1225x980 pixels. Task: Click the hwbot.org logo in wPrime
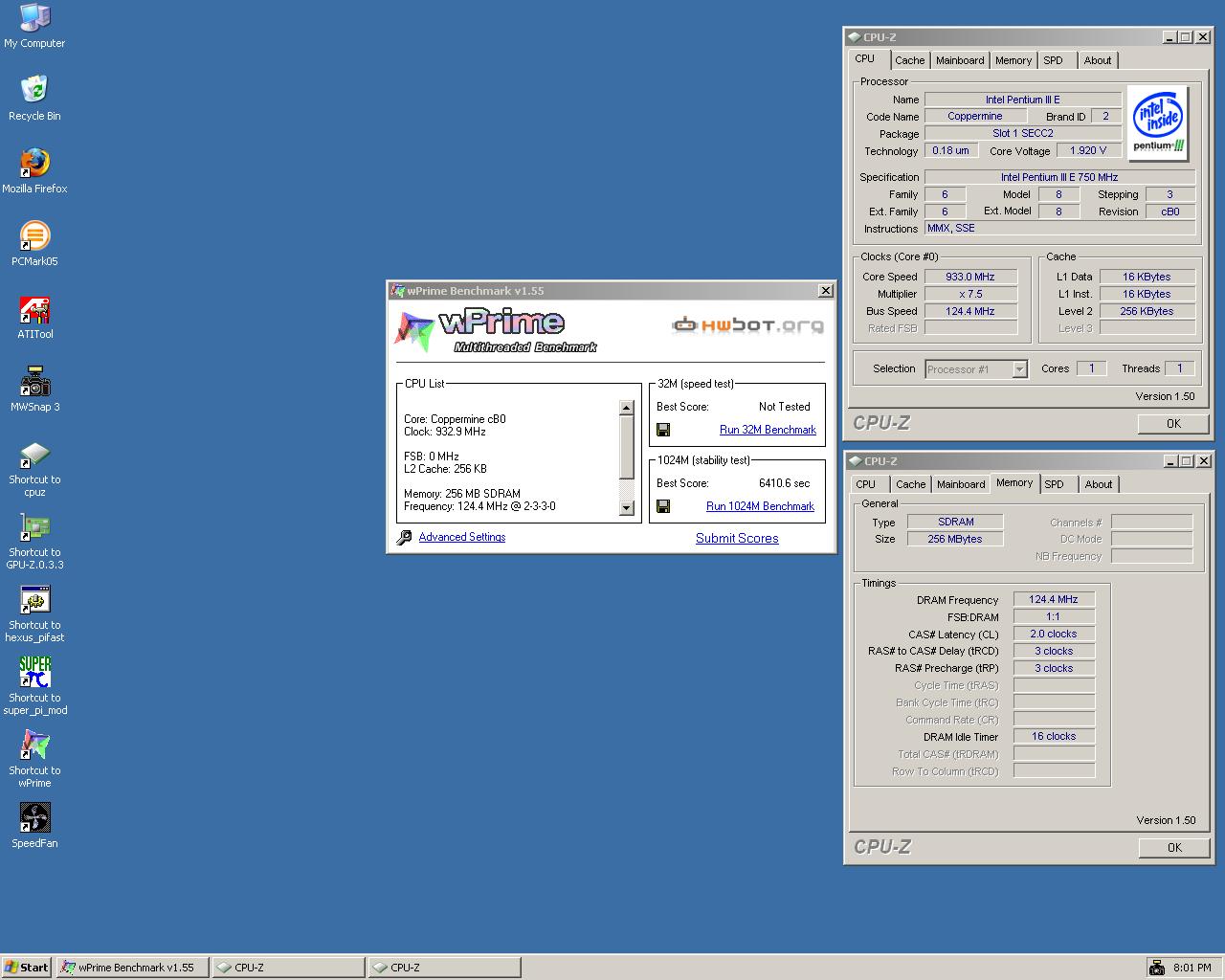pos(747,325)
